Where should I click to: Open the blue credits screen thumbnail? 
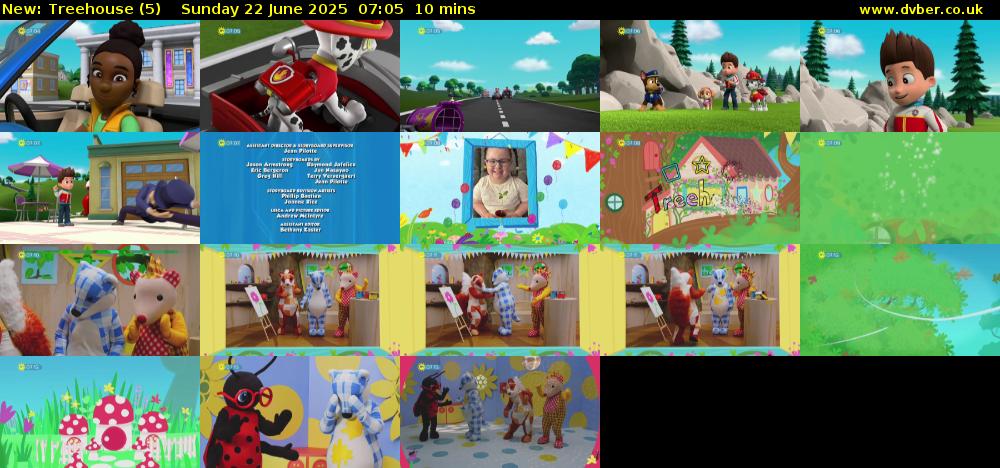(x=300, y=188)
